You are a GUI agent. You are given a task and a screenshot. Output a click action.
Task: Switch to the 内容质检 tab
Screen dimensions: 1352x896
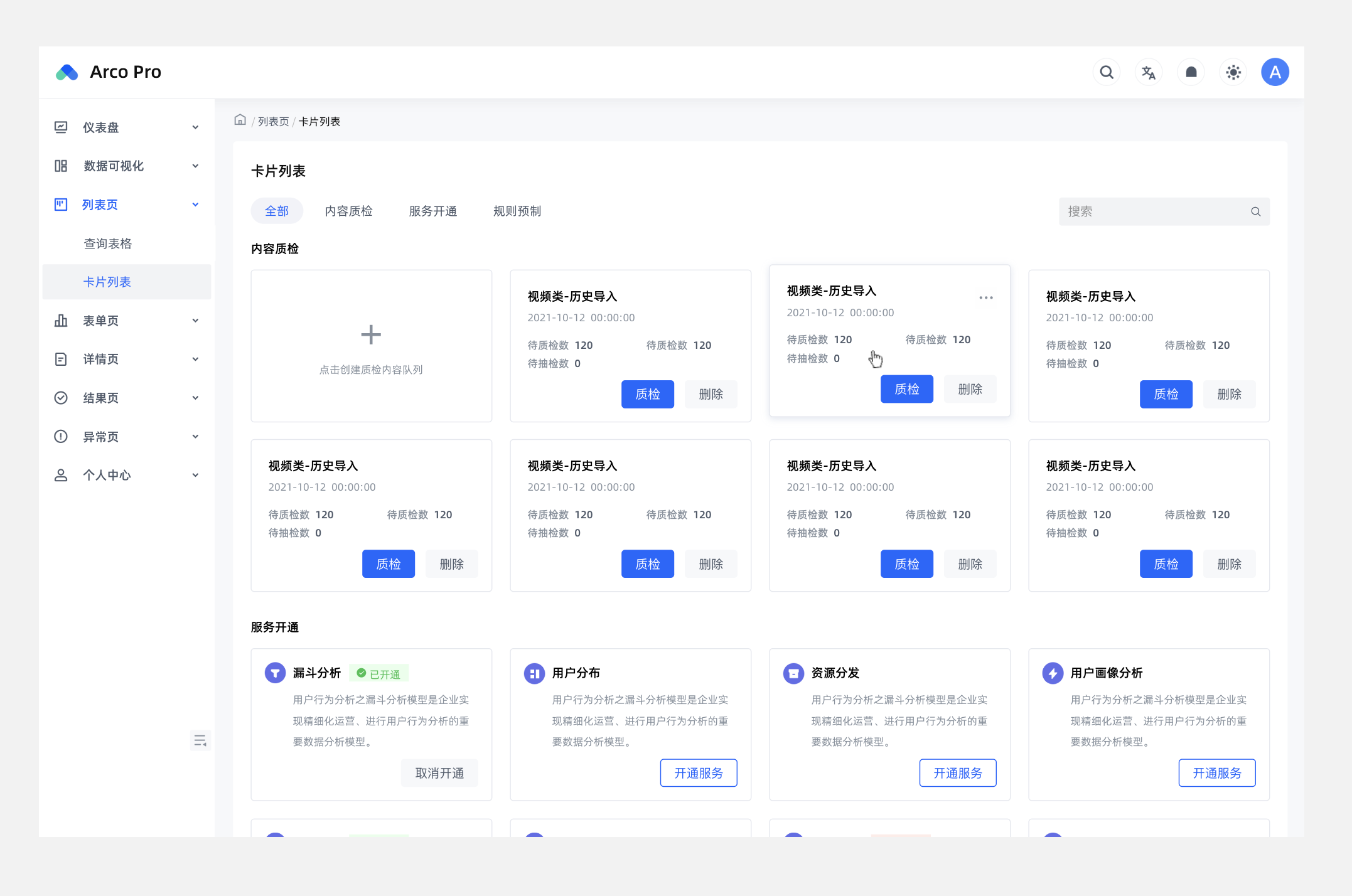pos(348,211)
